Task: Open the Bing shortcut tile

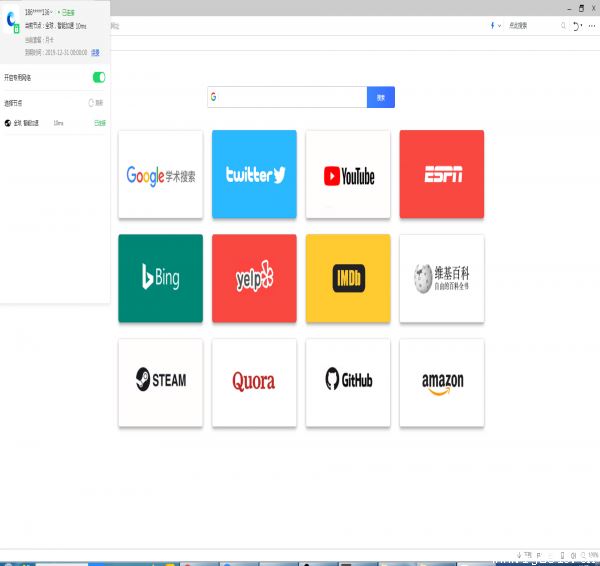Action: (x=160, y=278)
